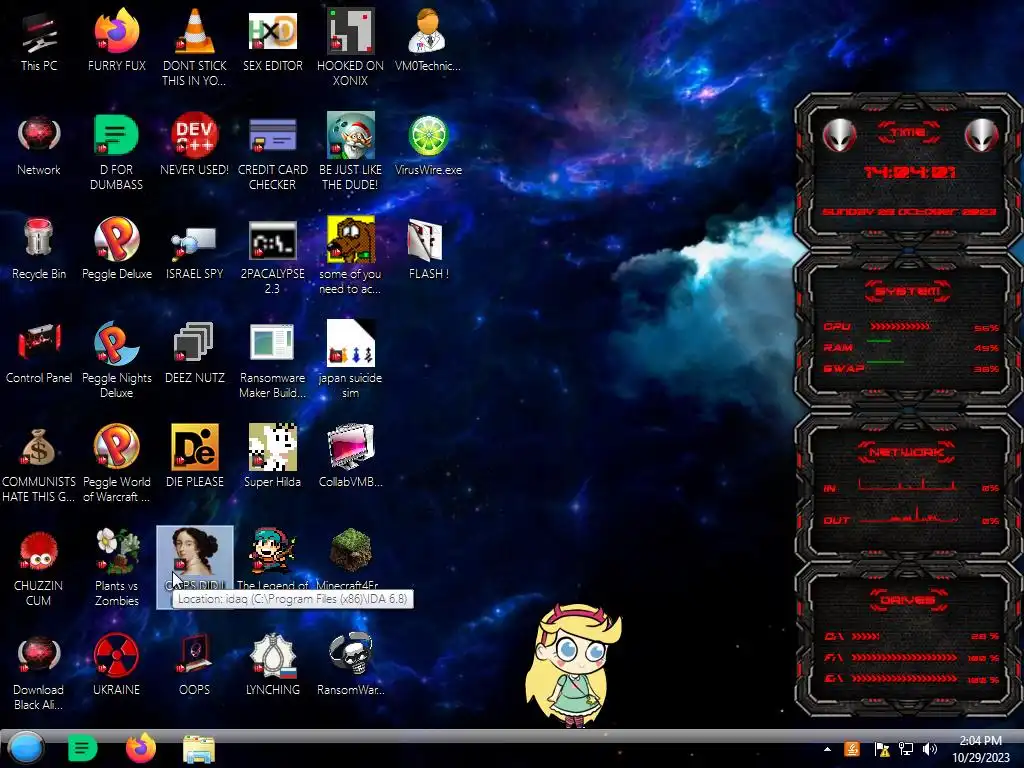Viewport: 1024px width, 768px height.
Task: Click the orange tray application icon
Action: [x=852, y=749]
